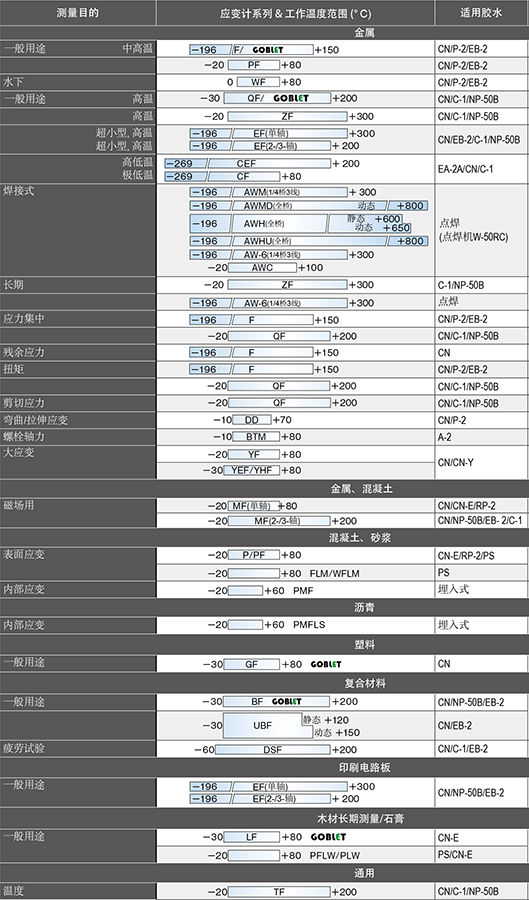Click the AWC range bar
The width and height of the screenshot is (529, 900).
262,267
